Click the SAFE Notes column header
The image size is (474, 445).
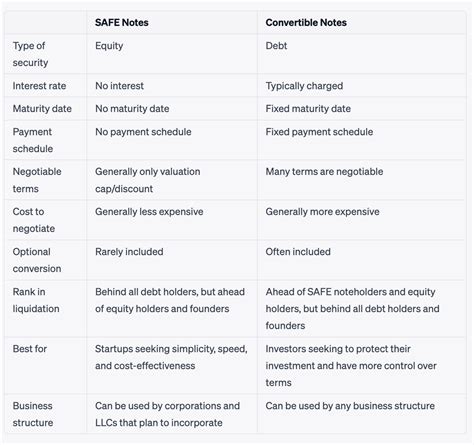122,23
